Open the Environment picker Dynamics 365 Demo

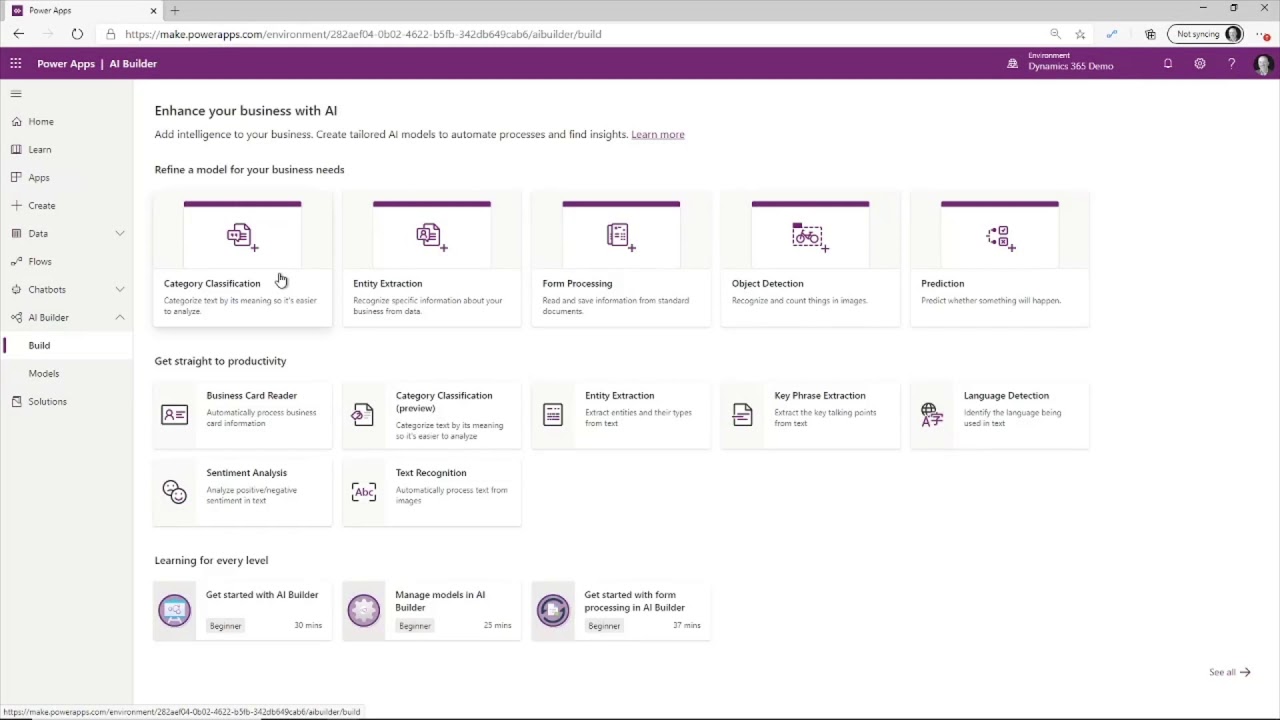[1061, 63]
